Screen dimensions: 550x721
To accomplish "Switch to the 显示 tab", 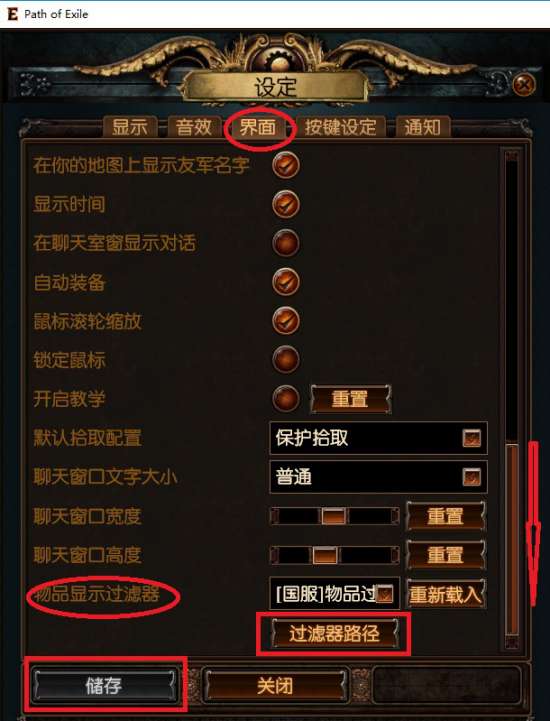I will pos(130,127).
